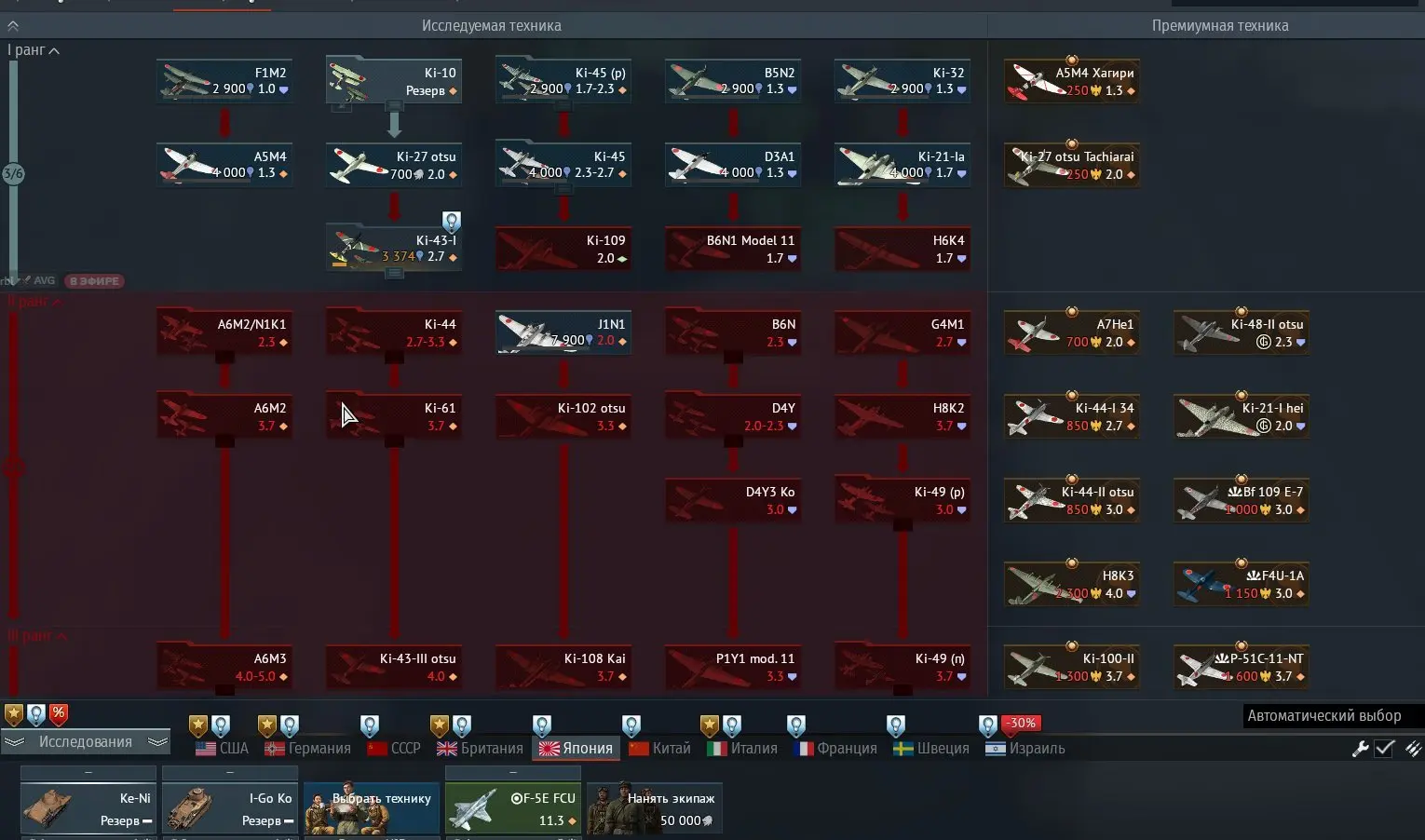Click the blue bulb badge above Израиль

[x=988, y=725]
